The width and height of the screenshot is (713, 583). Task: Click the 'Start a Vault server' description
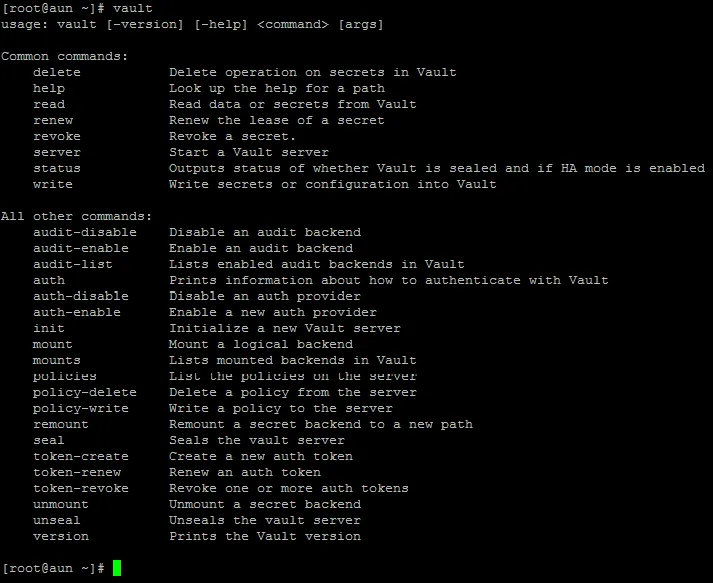pyautogui.click(x=248, y=152)
